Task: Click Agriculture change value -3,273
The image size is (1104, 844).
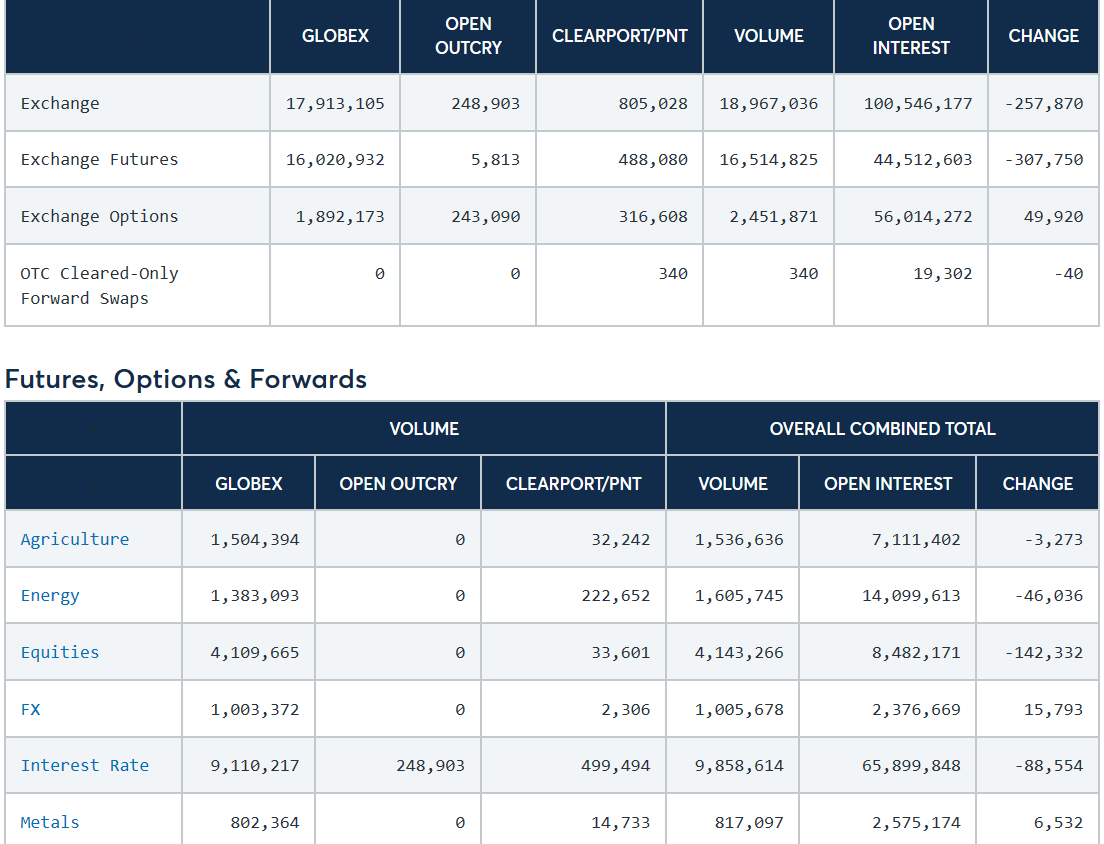Action: 1053,540
